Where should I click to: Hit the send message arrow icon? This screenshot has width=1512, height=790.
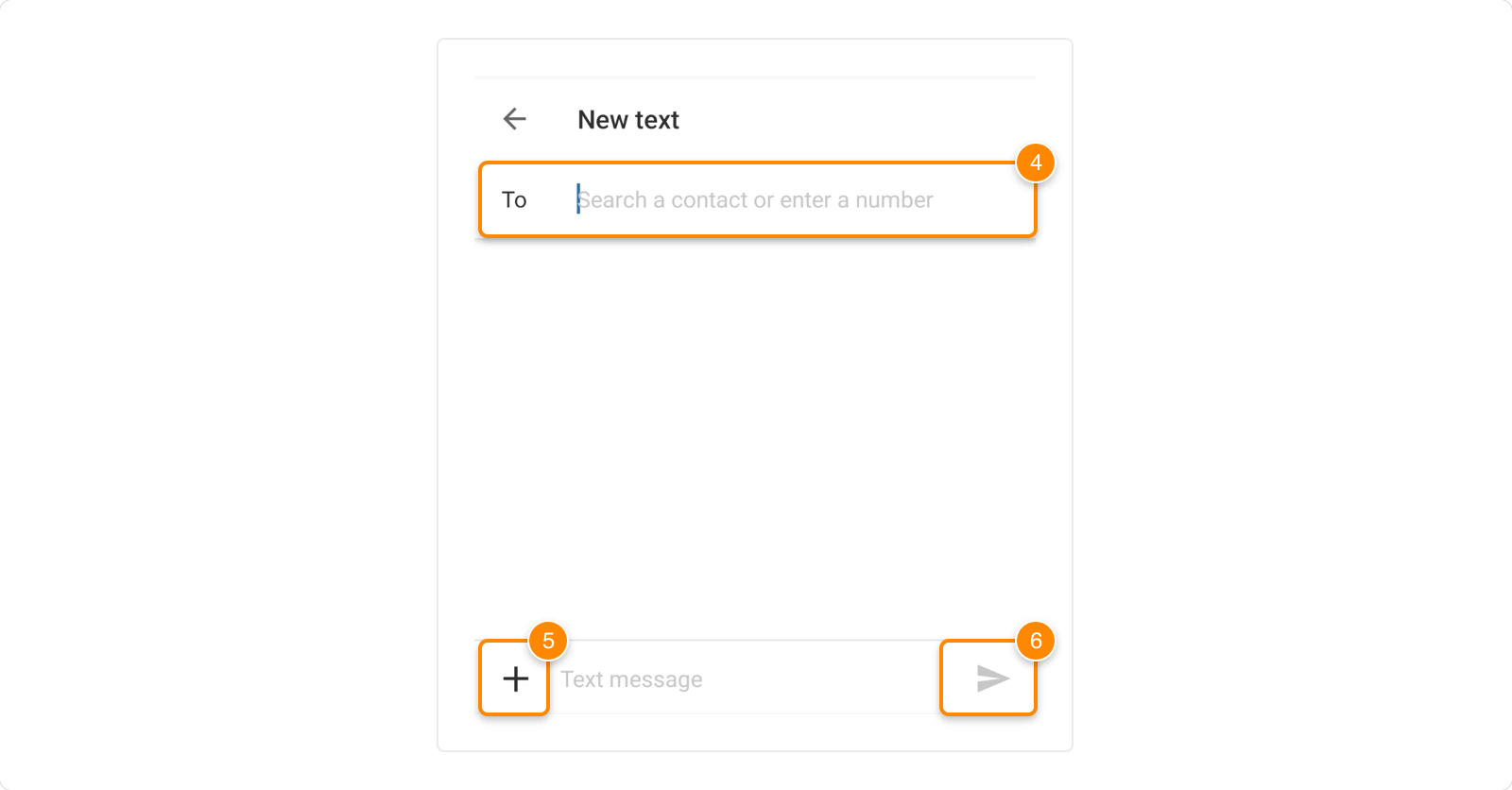point(992,678)
